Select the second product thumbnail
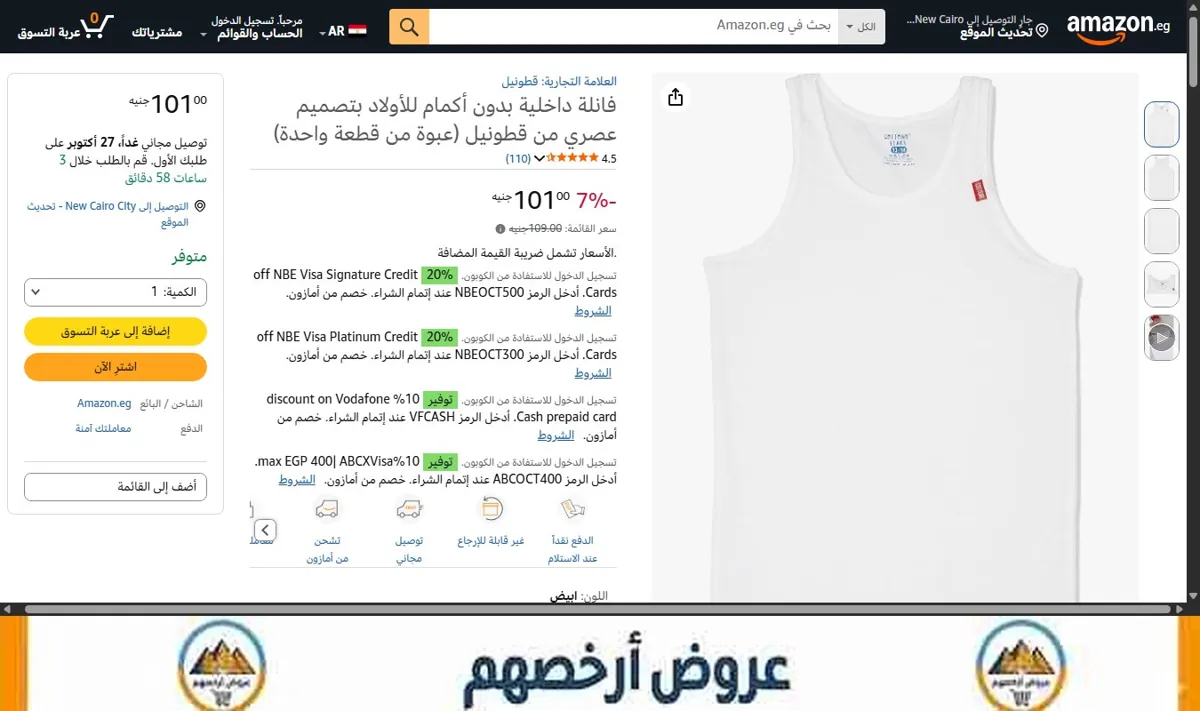Image resolution: width=1200 pixels, height=711 pixels. tap(1161, 178)
